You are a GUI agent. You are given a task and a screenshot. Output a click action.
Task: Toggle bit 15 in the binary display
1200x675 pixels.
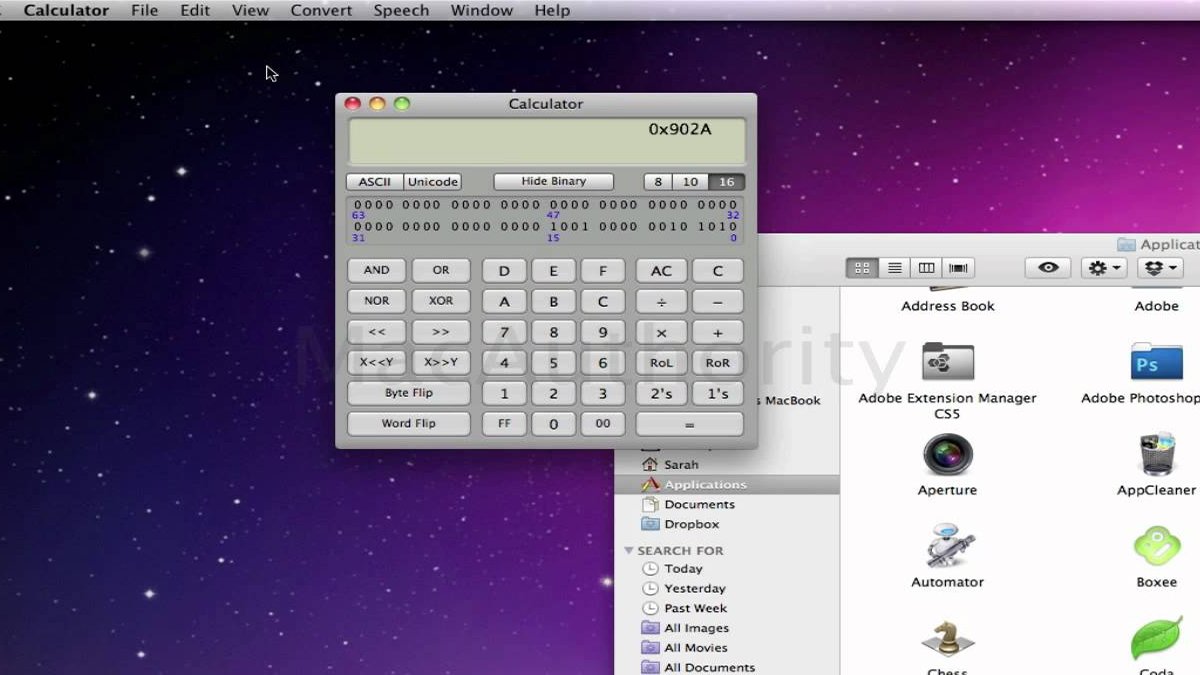point(555,227)
